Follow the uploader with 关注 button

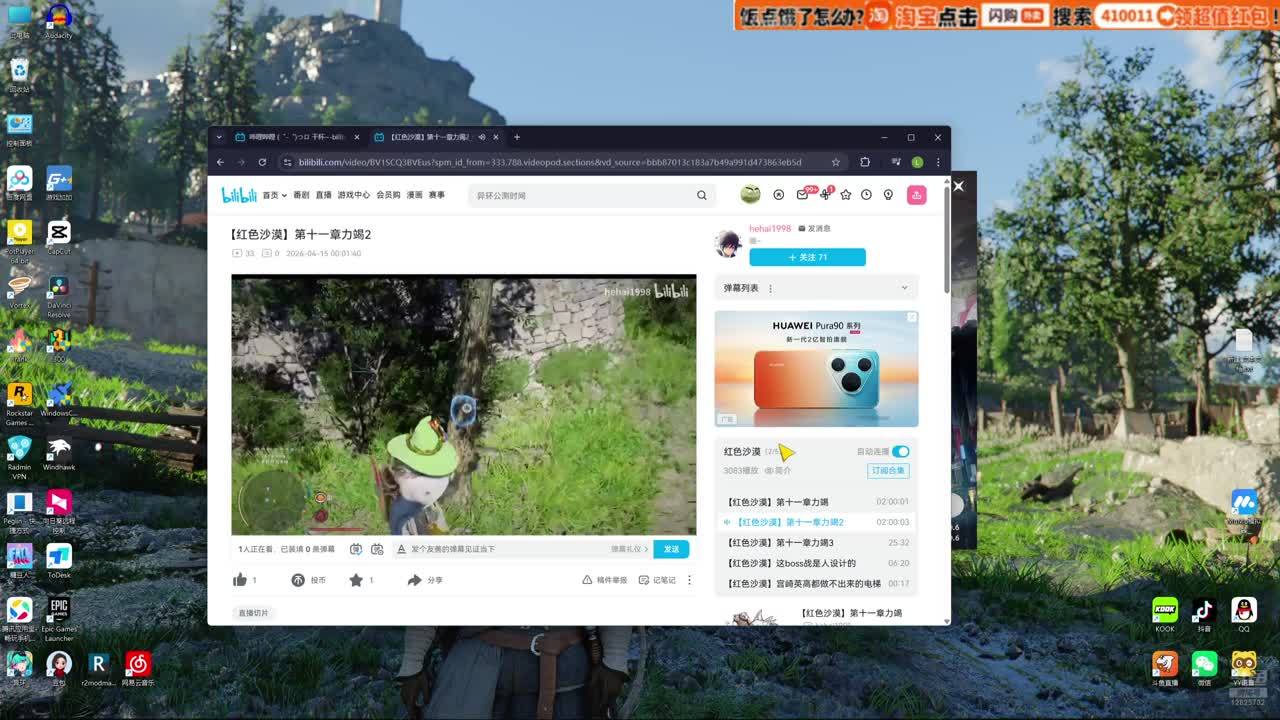(x=807, y=257)
